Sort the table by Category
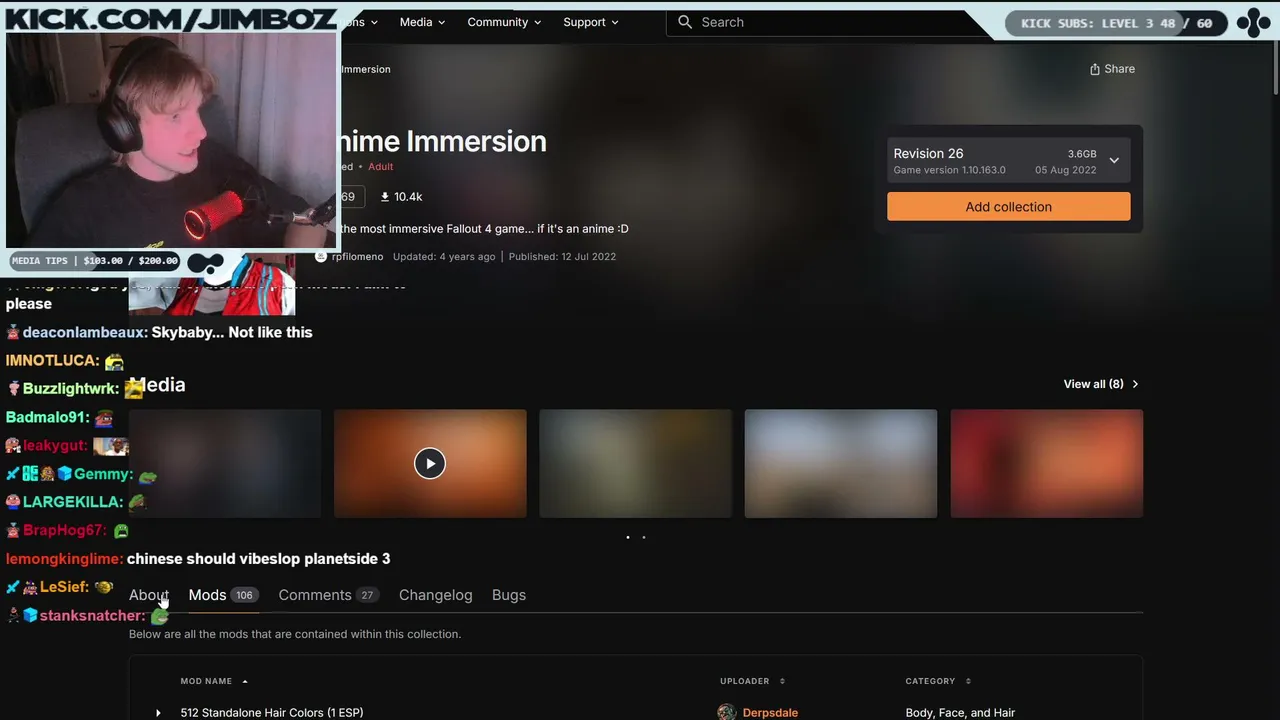1280x720 pixels. pos(938,681)
